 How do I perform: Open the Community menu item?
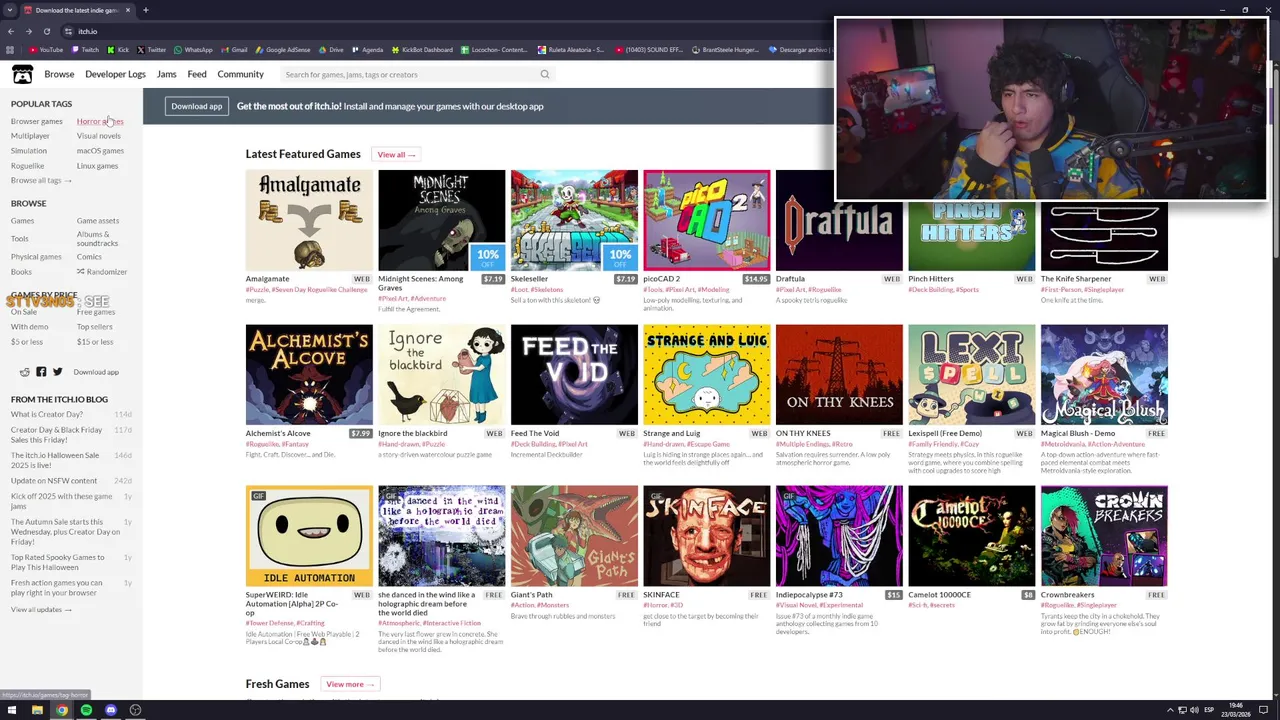[x=241, y=74]
